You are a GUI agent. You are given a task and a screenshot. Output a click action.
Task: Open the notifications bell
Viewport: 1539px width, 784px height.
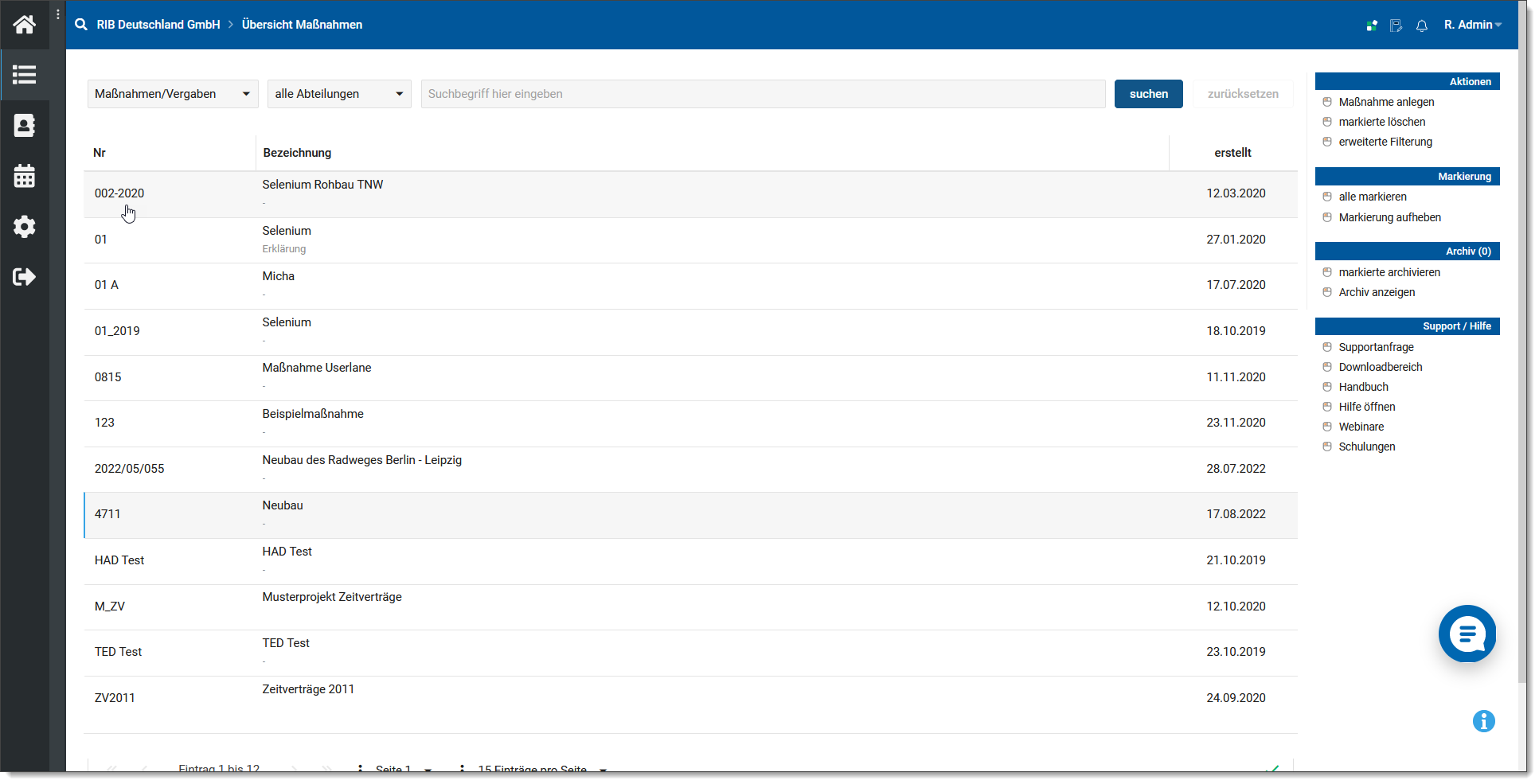[x=1421, y=25]
